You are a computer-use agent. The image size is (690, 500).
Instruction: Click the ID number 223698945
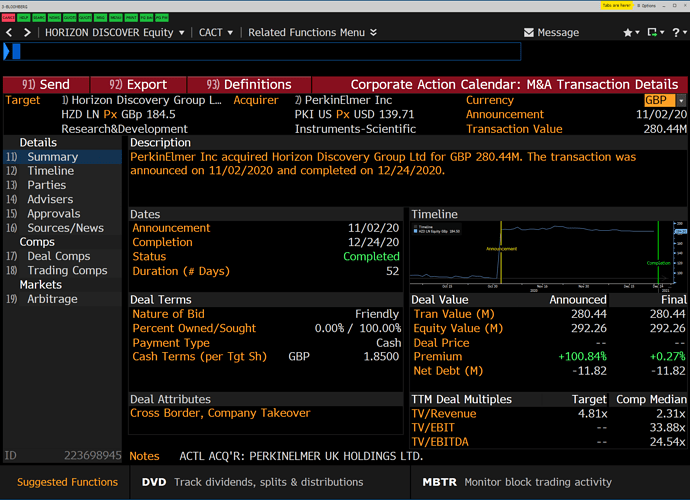92,456
